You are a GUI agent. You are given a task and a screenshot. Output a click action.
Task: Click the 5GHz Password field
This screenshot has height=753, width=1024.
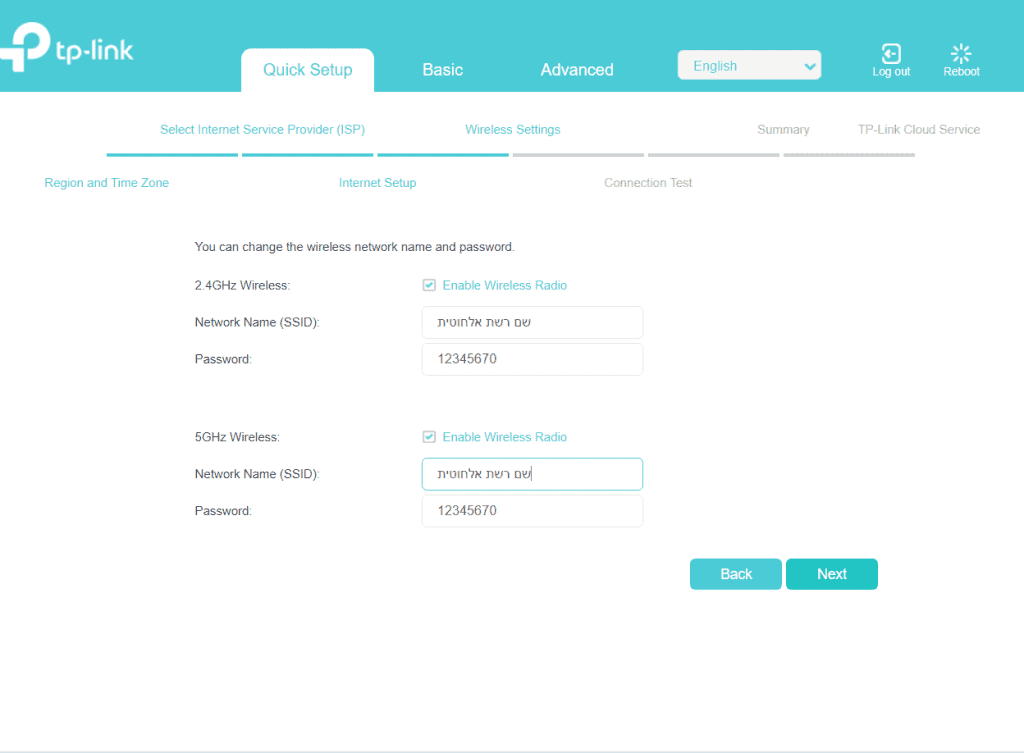pos(532,511)
